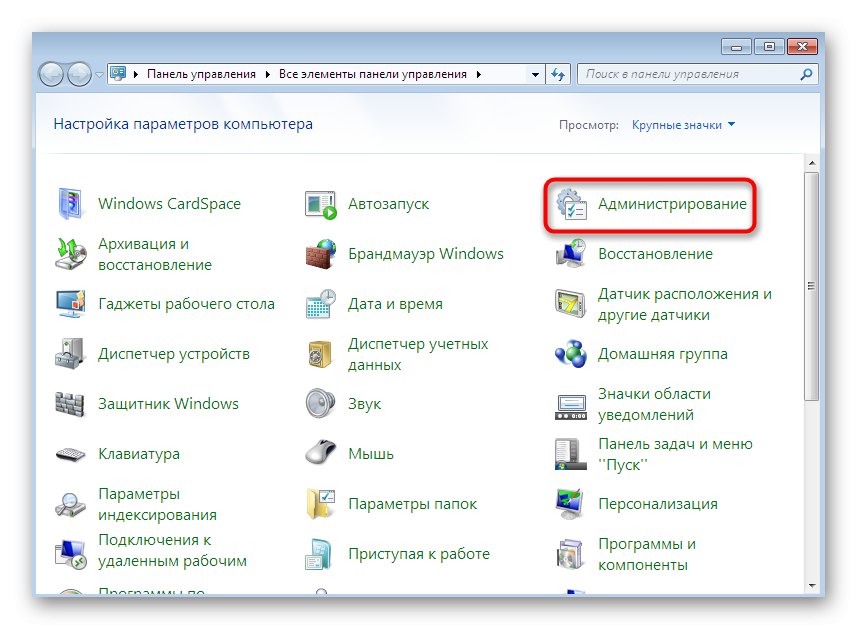Screen dimensions: 857x629
Task: Open the Подключения к удаленным рабочим icon
Action: 71,554
